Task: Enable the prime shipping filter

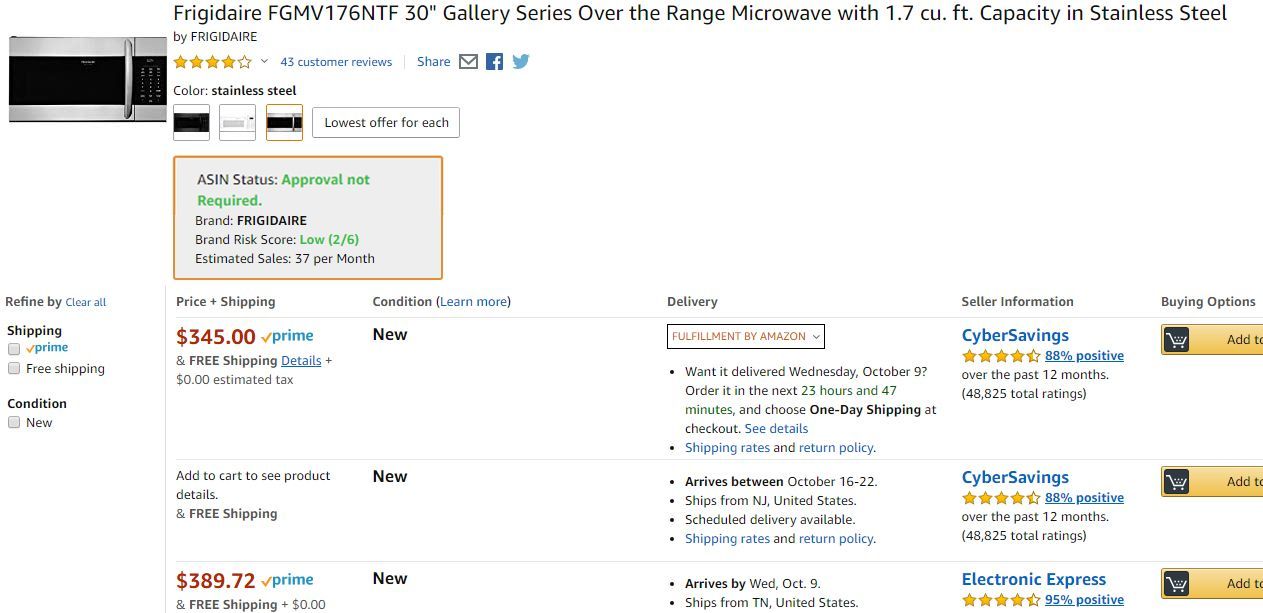Action: [14, 348]
